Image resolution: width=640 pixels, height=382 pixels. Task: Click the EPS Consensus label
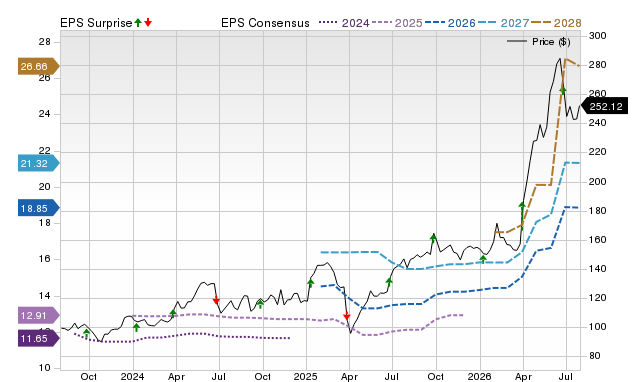[265, 23]
